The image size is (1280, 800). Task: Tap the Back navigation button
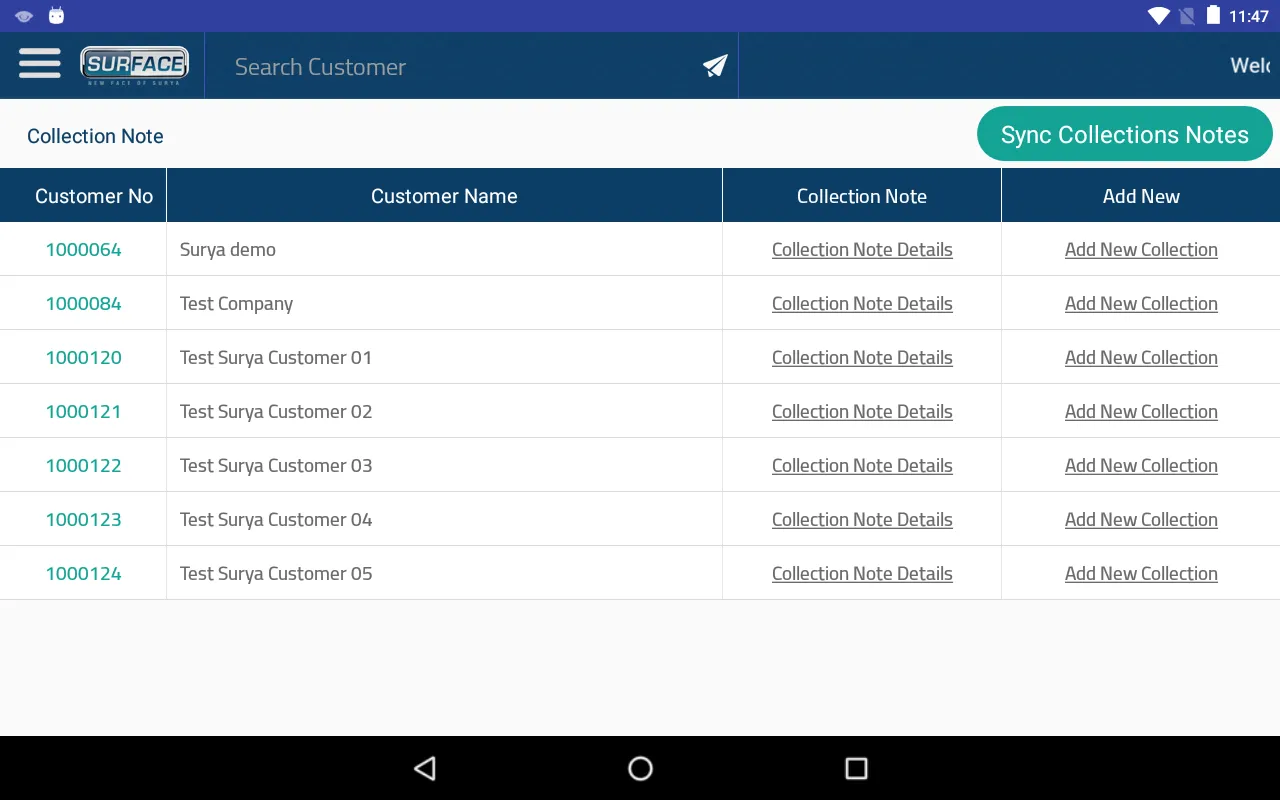(424, 768)
